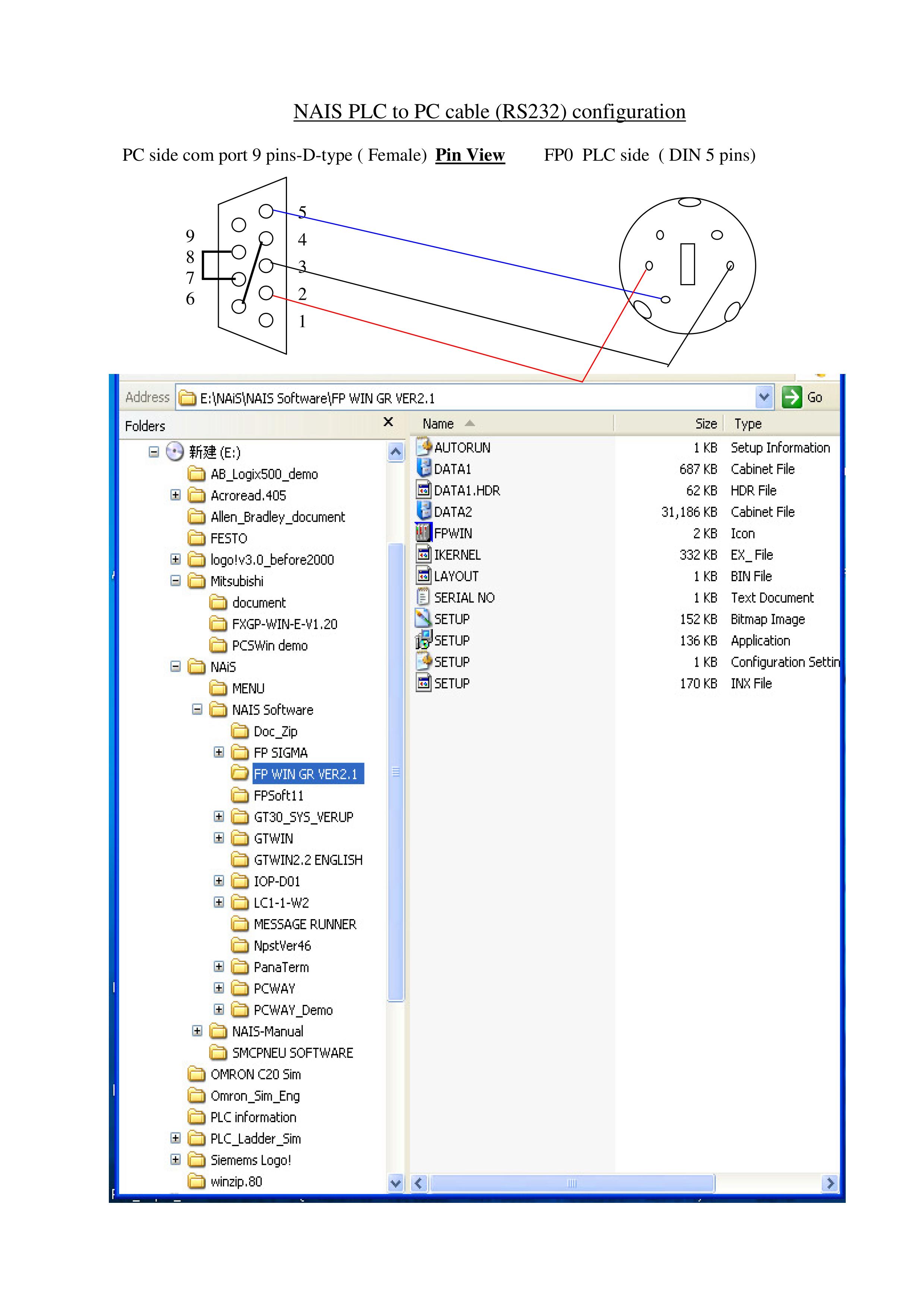The height and width of the screenshot is (1308, 924).
Task: Expand the Acroread.405 folder
Action: click(x=175, y=494)
